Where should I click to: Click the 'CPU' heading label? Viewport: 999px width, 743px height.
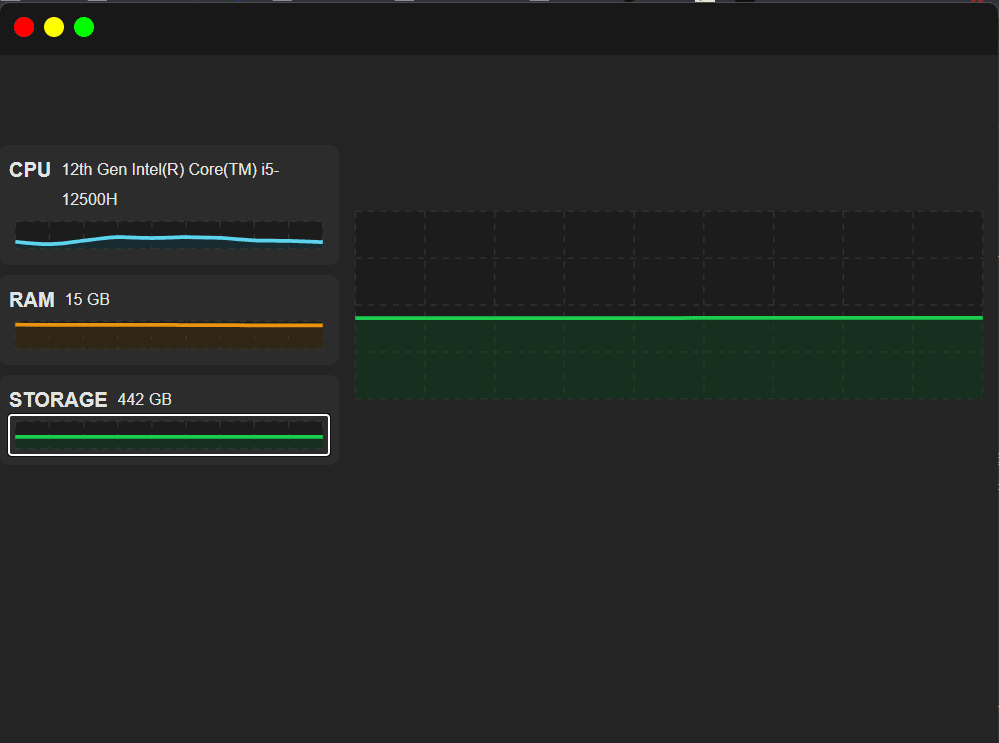coord(30,170)
